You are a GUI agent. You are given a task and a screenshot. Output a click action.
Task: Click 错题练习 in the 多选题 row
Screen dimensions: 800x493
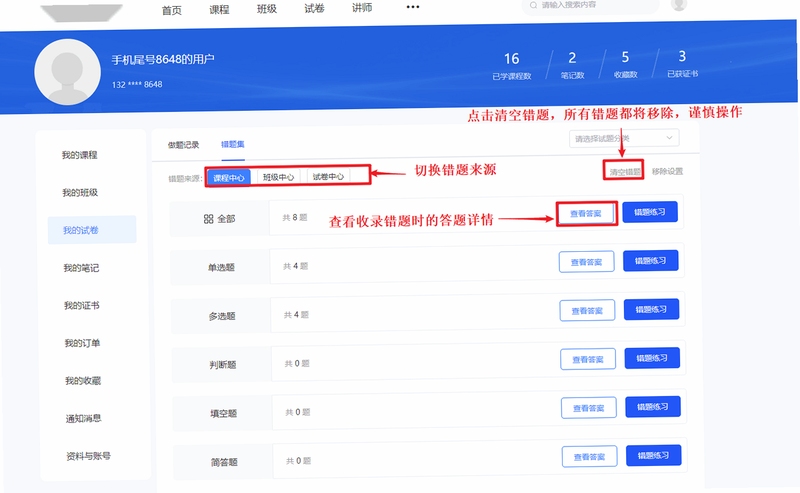(652, 309)
